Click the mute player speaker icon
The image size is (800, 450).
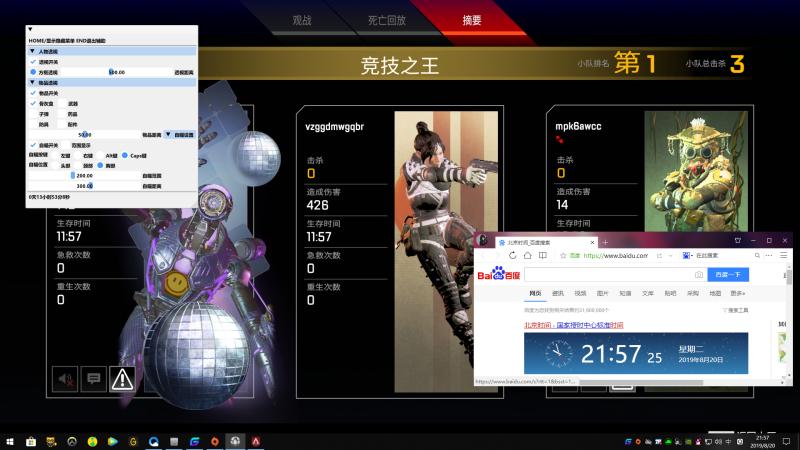(65, 379)
